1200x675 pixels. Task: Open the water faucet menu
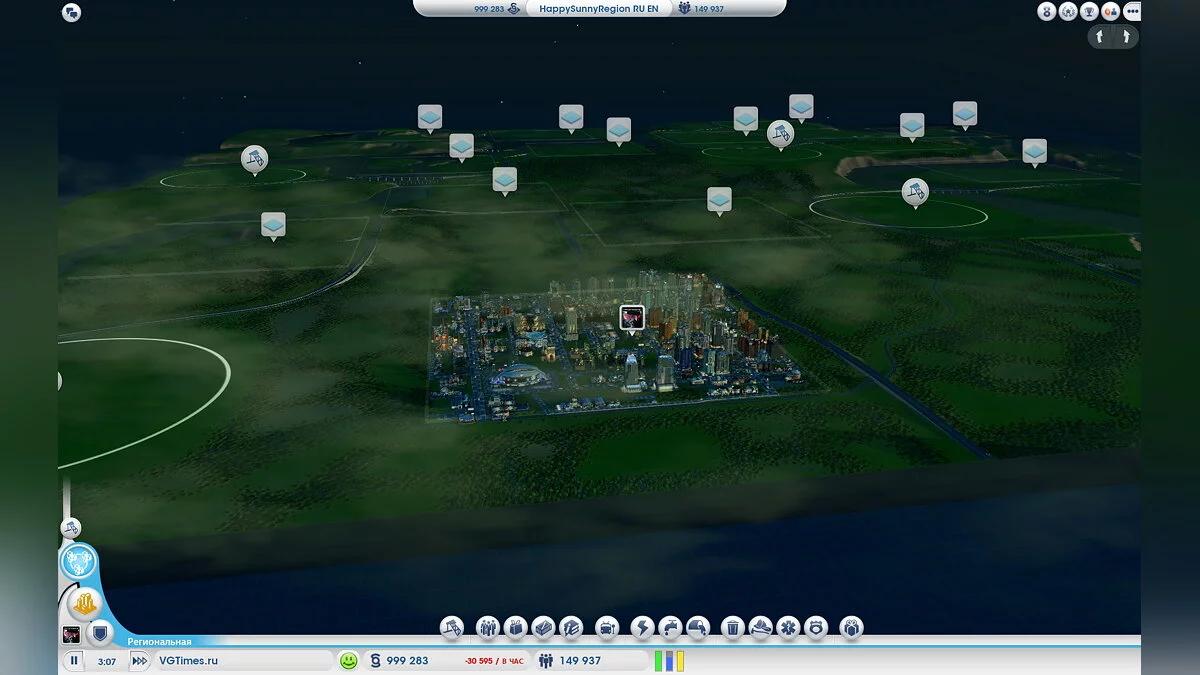670,628
